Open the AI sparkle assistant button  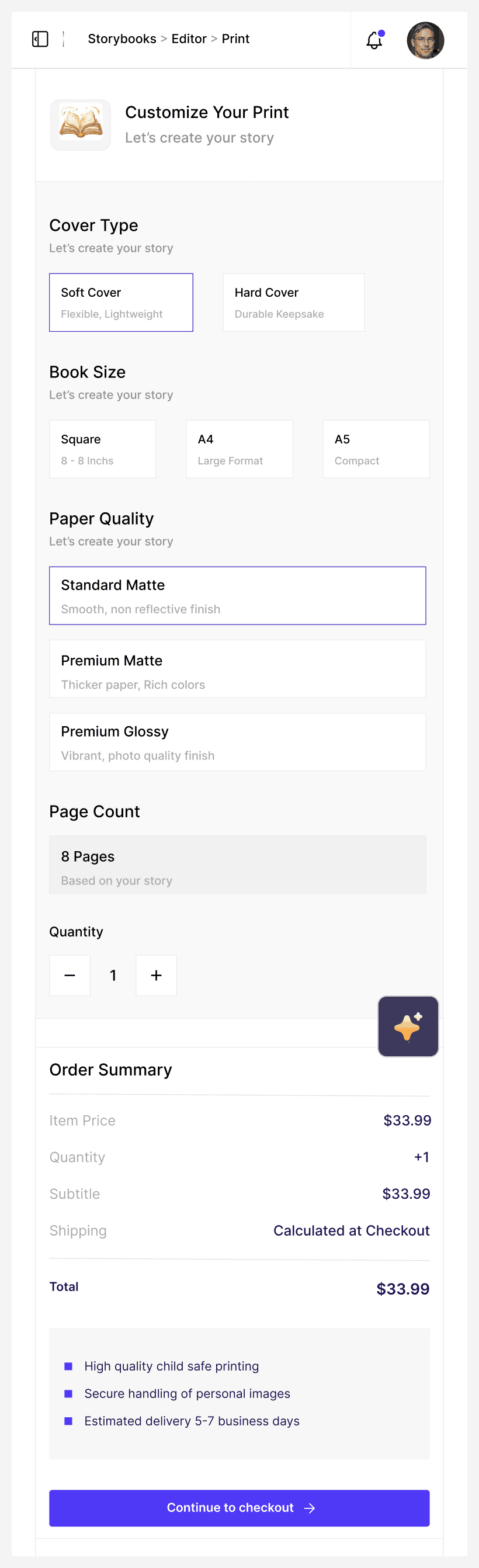click(408, 1026)
